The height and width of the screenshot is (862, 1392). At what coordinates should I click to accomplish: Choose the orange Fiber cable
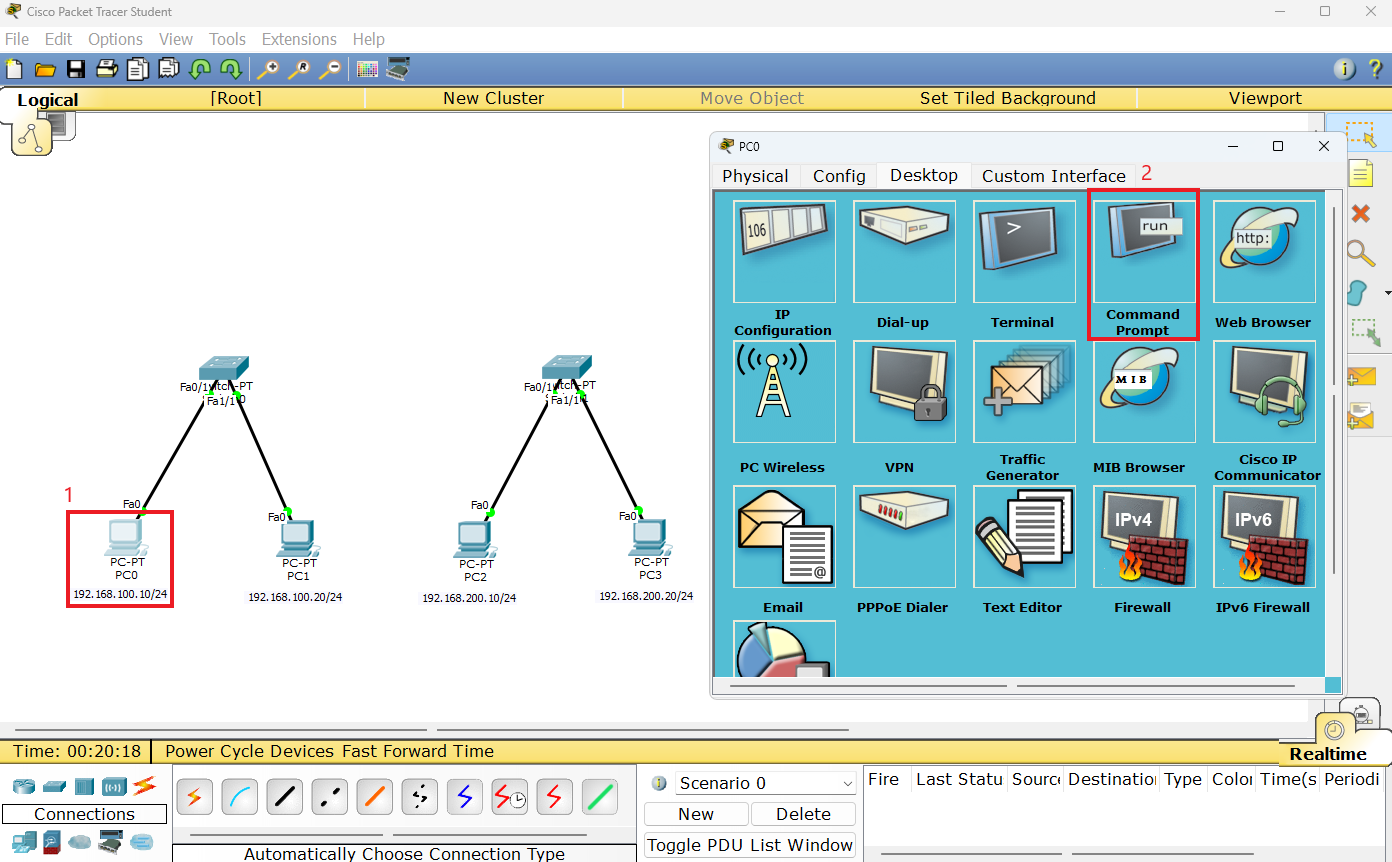375,797
